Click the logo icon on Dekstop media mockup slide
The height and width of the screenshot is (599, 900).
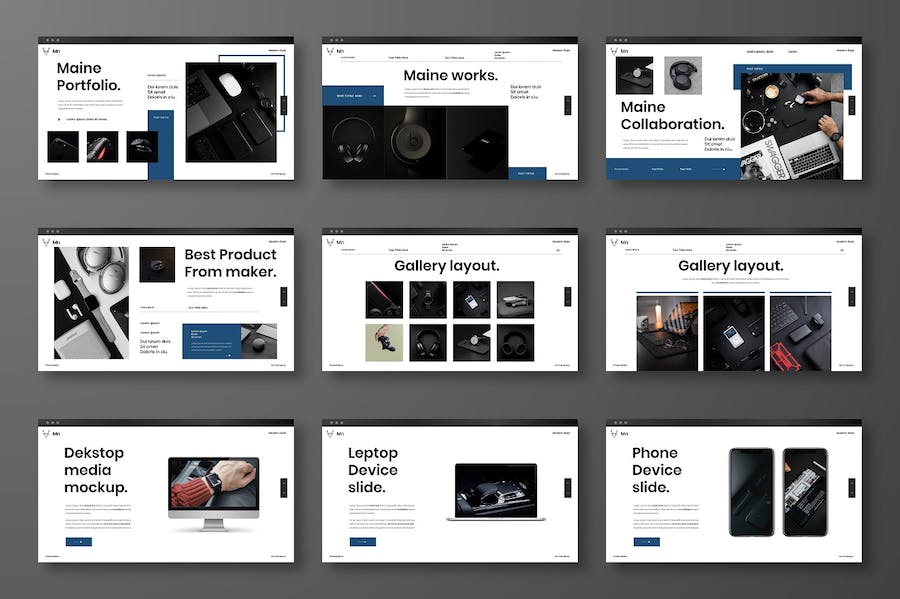point(45,433)
